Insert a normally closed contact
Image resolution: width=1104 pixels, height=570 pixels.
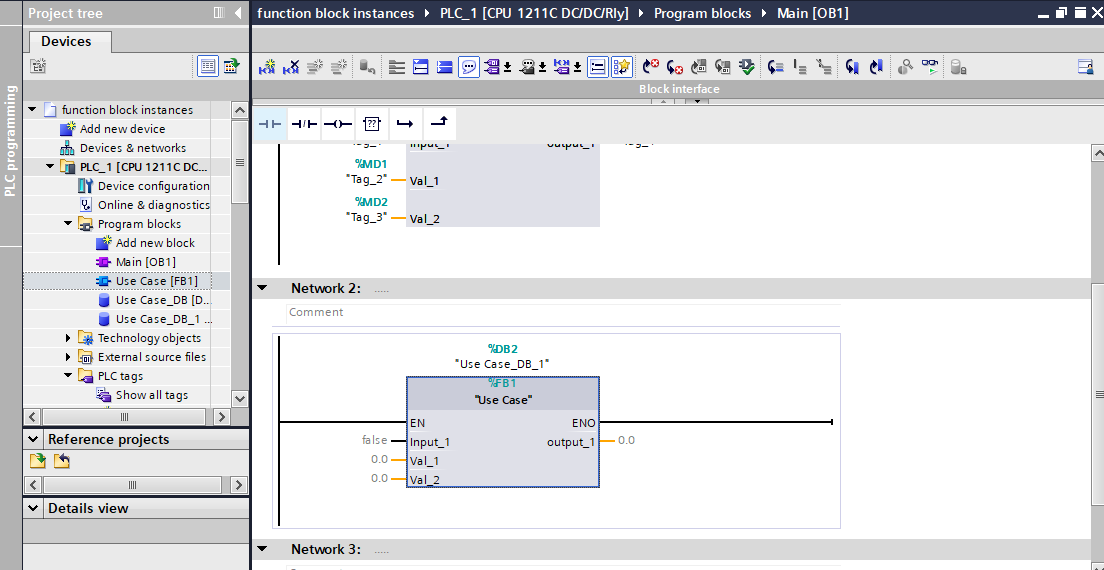click(304, 123)
